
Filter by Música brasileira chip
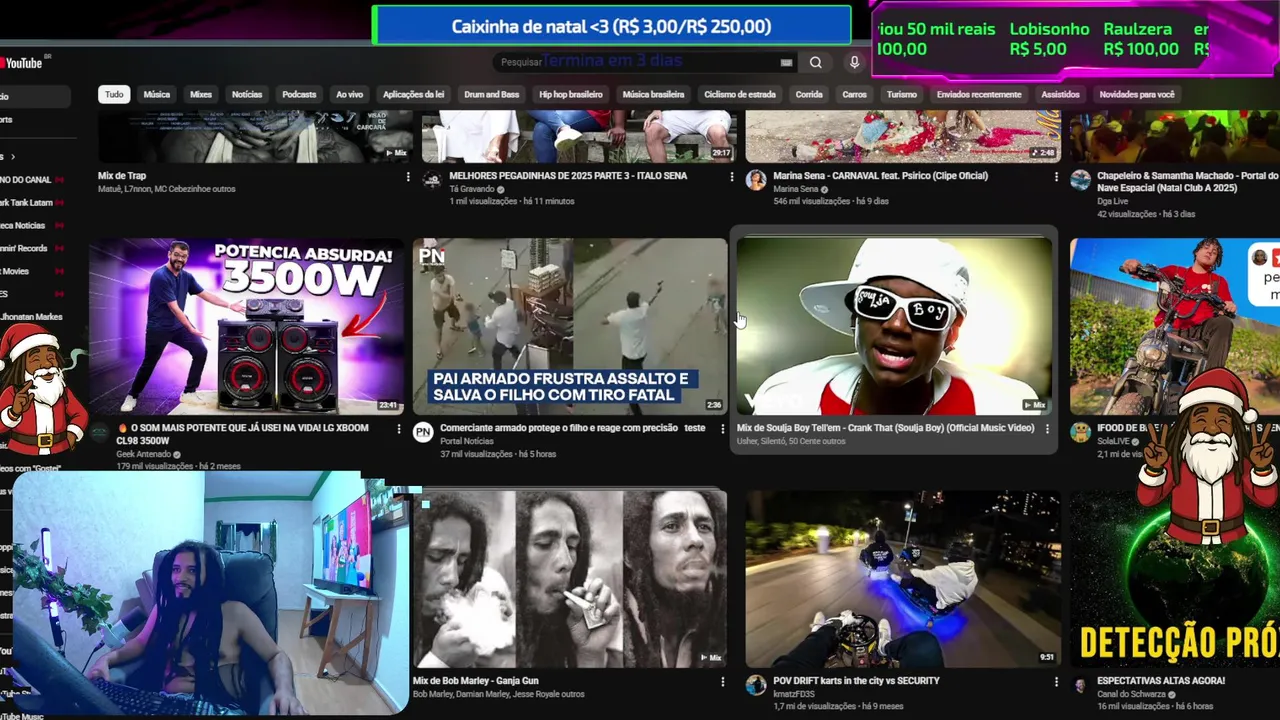coord(653,94)
